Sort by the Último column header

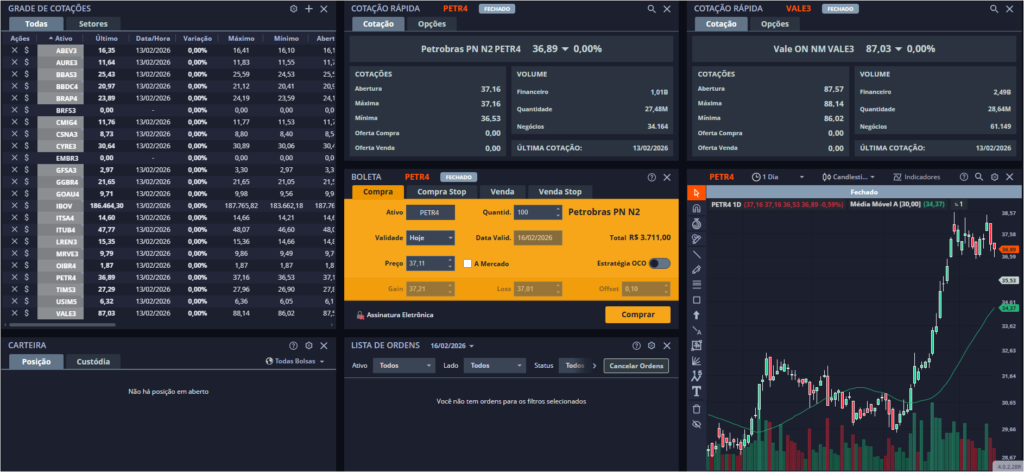point(106,39)
